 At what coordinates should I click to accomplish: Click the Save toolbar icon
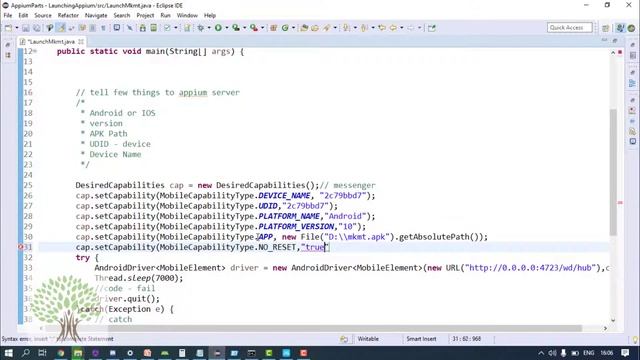(x=26, y=28)
